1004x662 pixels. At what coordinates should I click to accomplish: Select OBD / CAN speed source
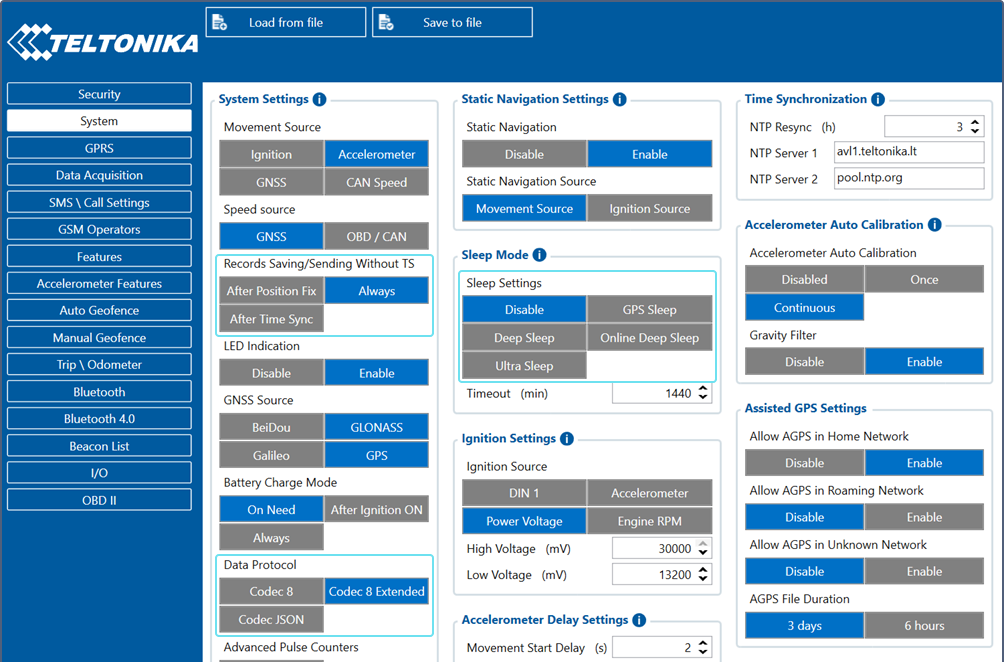(376, 236)
